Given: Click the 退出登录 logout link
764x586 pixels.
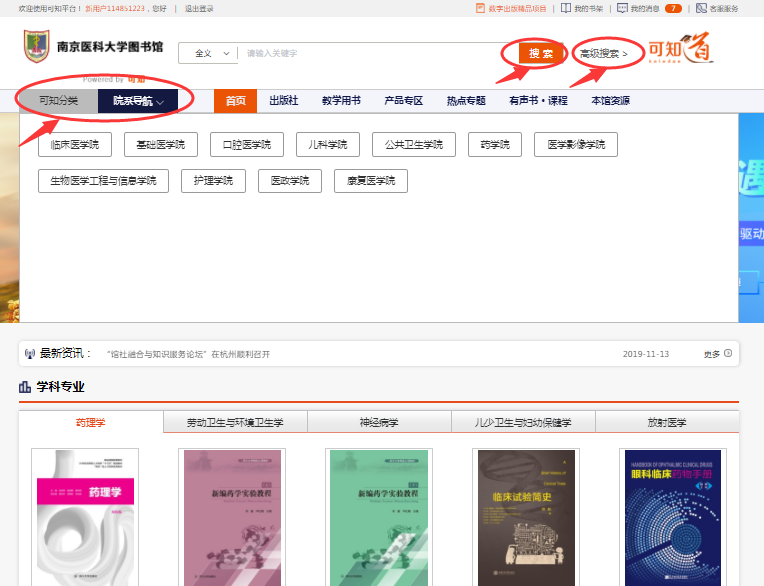Looking at the screenshot, I should point(199,8).
